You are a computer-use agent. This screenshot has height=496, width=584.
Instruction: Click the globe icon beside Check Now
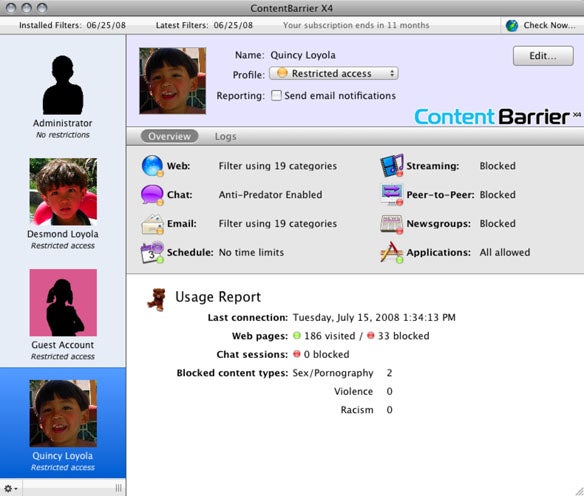click(512, 25)
